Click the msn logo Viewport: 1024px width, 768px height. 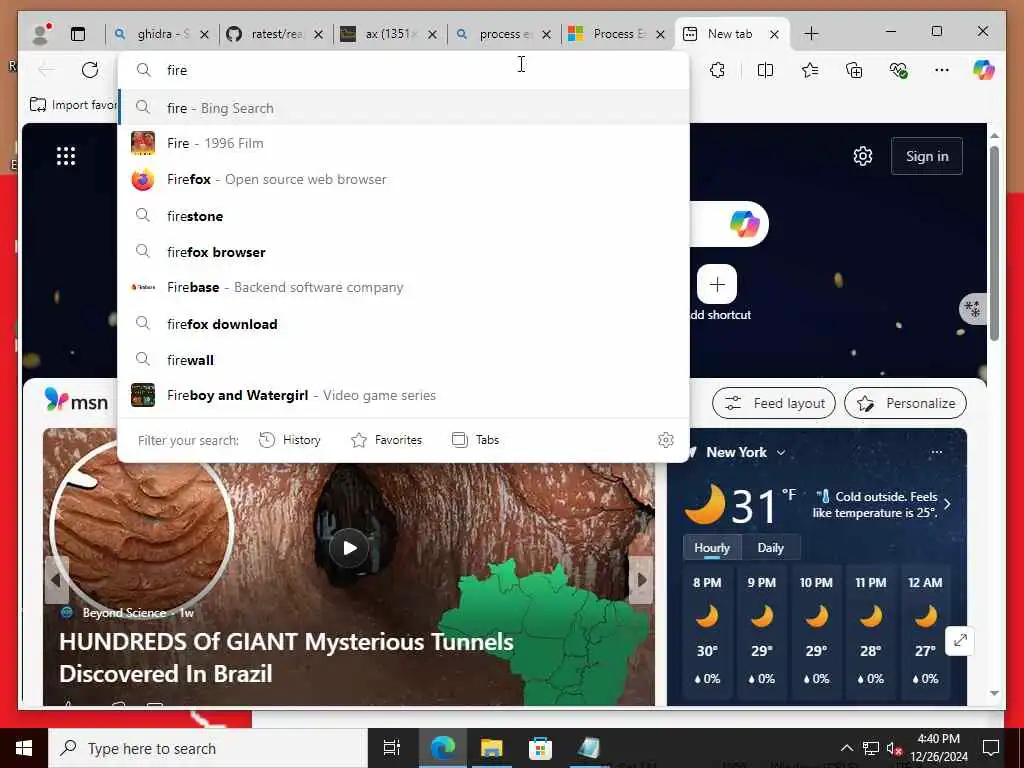coord(76,400)
